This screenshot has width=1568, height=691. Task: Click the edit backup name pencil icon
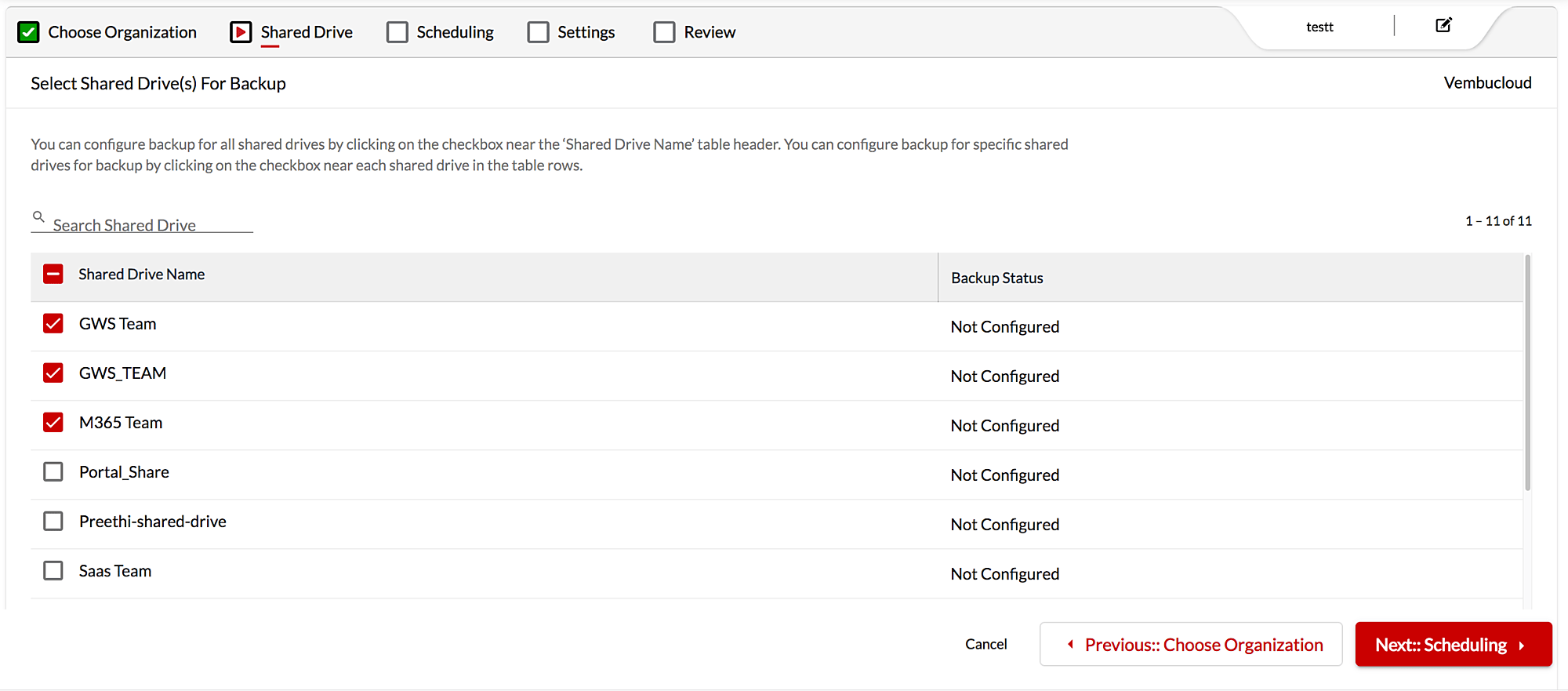1443,25
